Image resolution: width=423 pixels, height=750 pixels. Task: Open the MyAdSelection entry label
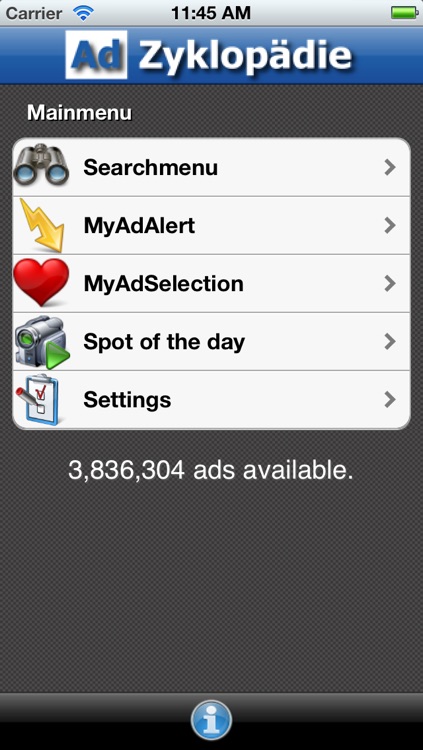click(163, 284)
